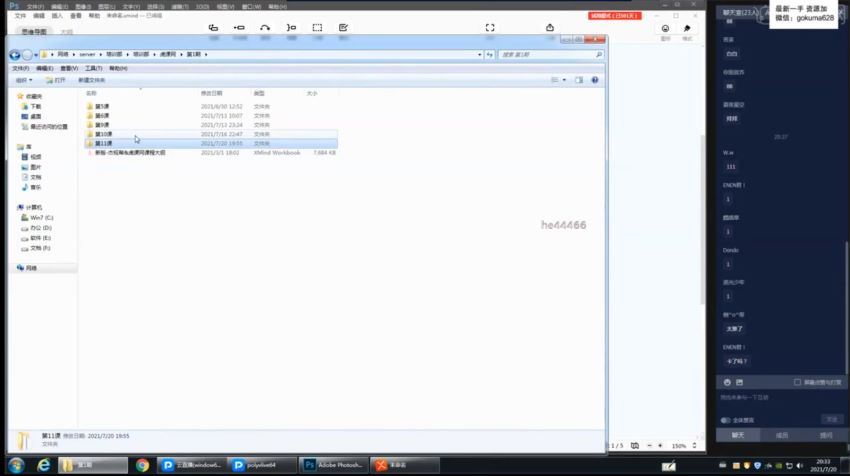
Task: Open the 工具(T) menu
Action: [x=93, y=68]
